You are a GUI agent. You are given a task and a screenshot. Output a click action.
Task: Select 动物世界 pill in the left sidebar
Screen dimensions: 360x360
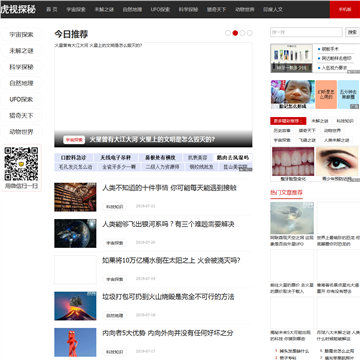(21, 132)
